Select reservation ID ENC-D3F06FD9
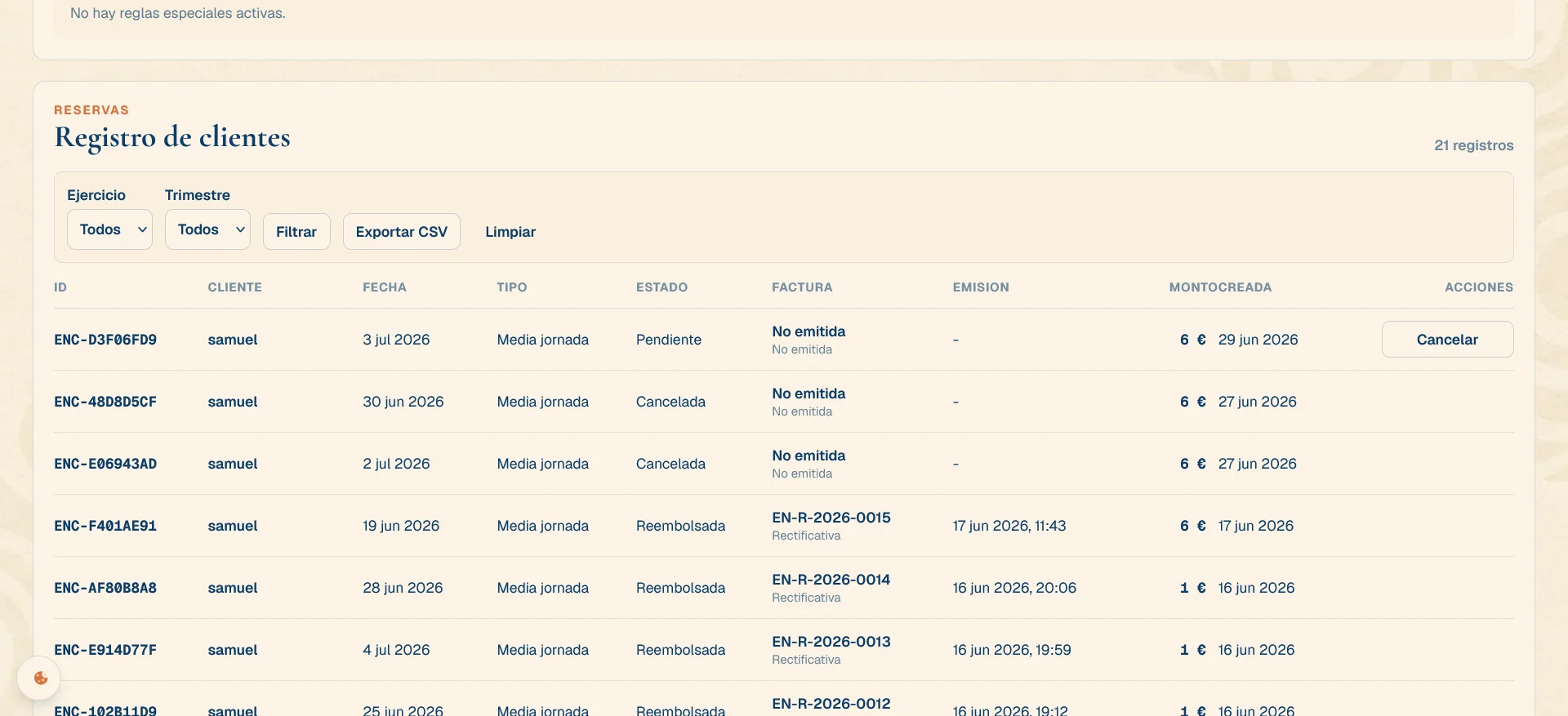The width and height of the screenshot is (1568, 716). click(105, 340)
